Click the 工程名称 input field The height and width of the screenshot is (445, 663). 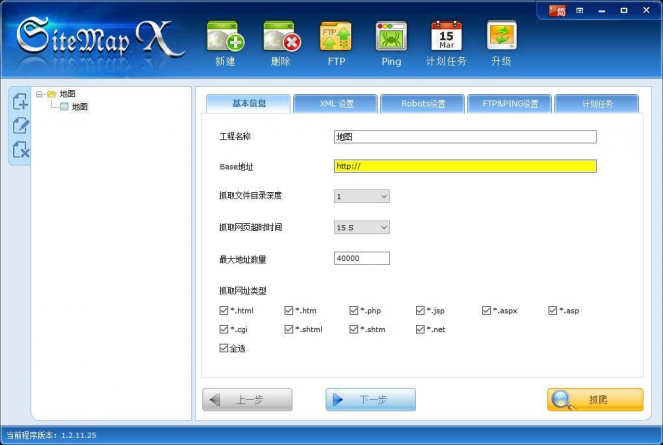coord(465,137)
